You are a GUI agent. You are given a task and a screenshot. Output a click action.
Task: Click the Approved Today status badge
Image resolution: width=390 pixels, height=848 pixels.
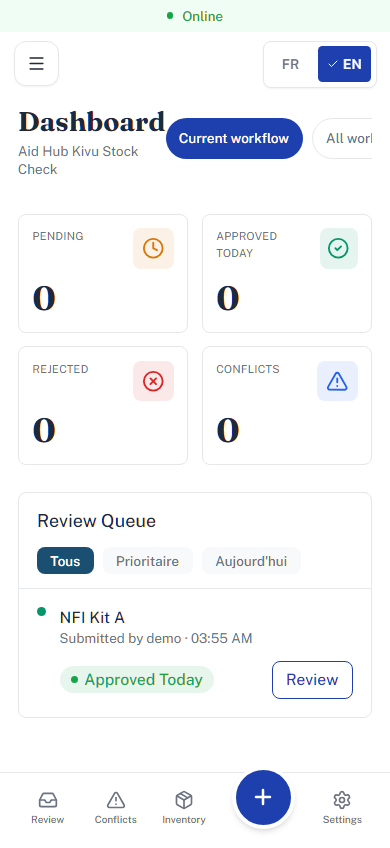[x=137, y=680]
